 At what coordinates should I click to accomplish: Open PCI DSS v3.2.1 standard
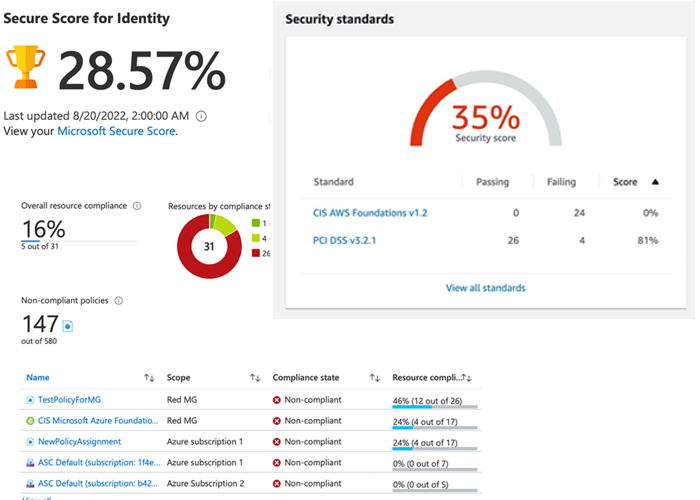click(347, 240)
